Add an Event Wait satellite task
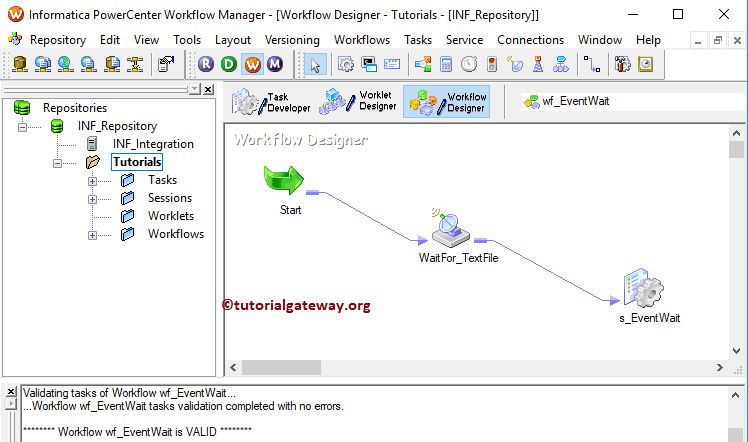 click(x=515, y=64)
